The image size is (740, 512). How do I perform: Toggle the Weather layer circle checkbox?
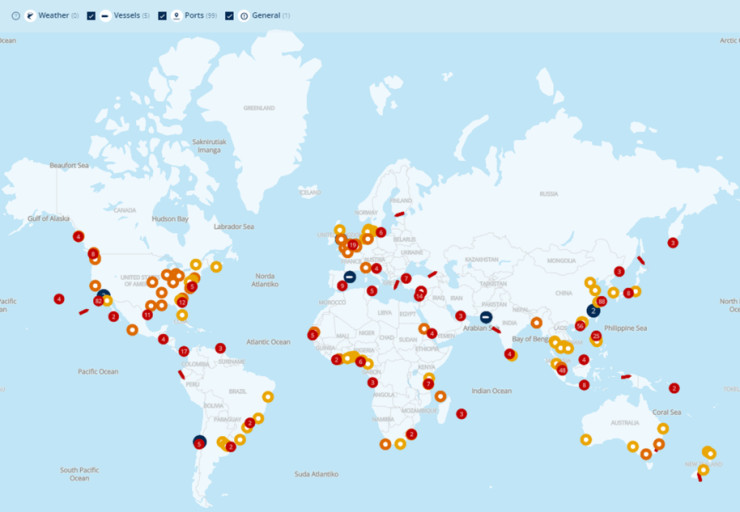pos(15,16)
